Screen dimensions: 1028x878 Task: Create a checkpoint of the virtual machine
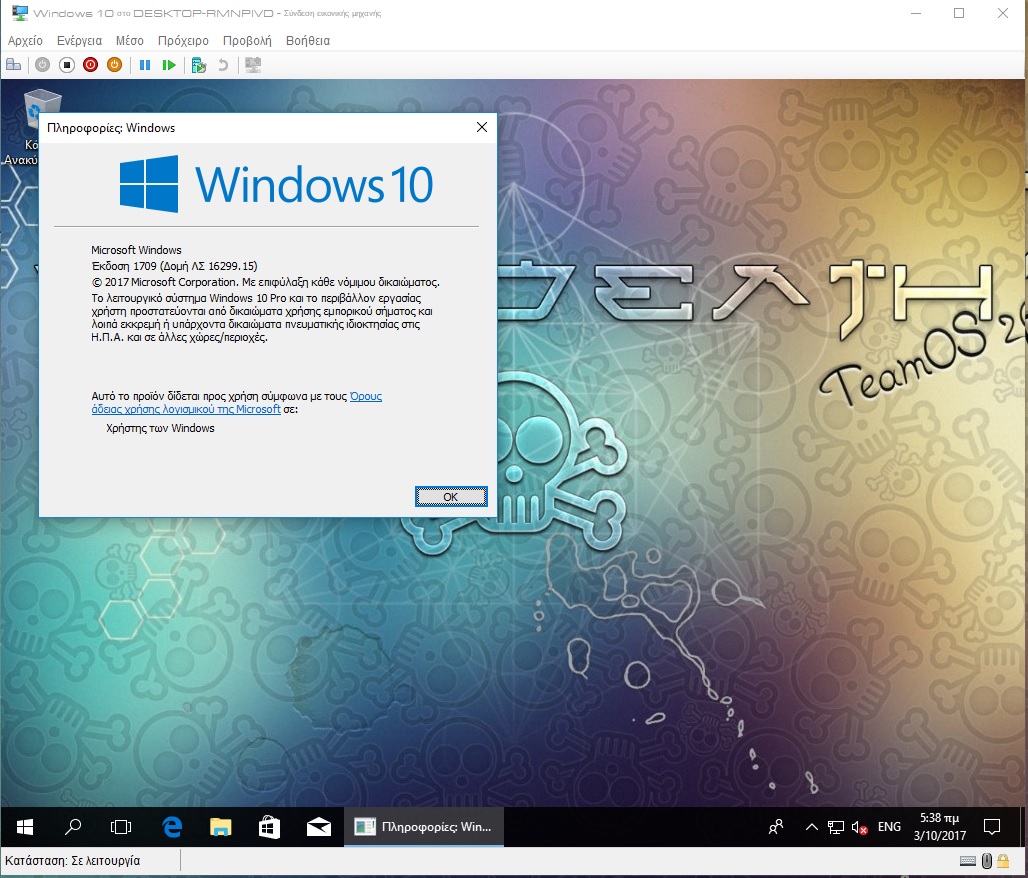199,65
